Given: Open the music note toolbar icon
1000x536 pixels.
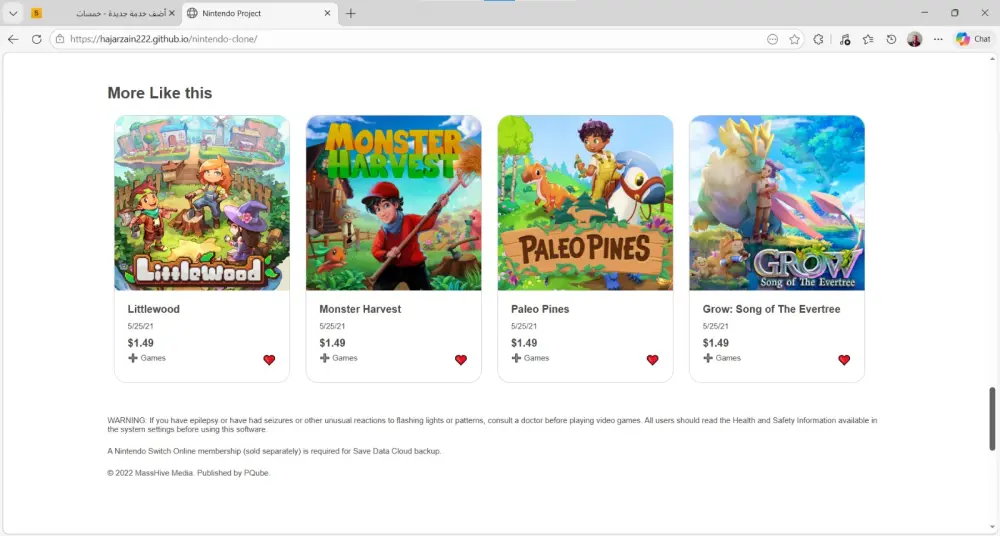Looking at the screenshot, I should [845, 40].
